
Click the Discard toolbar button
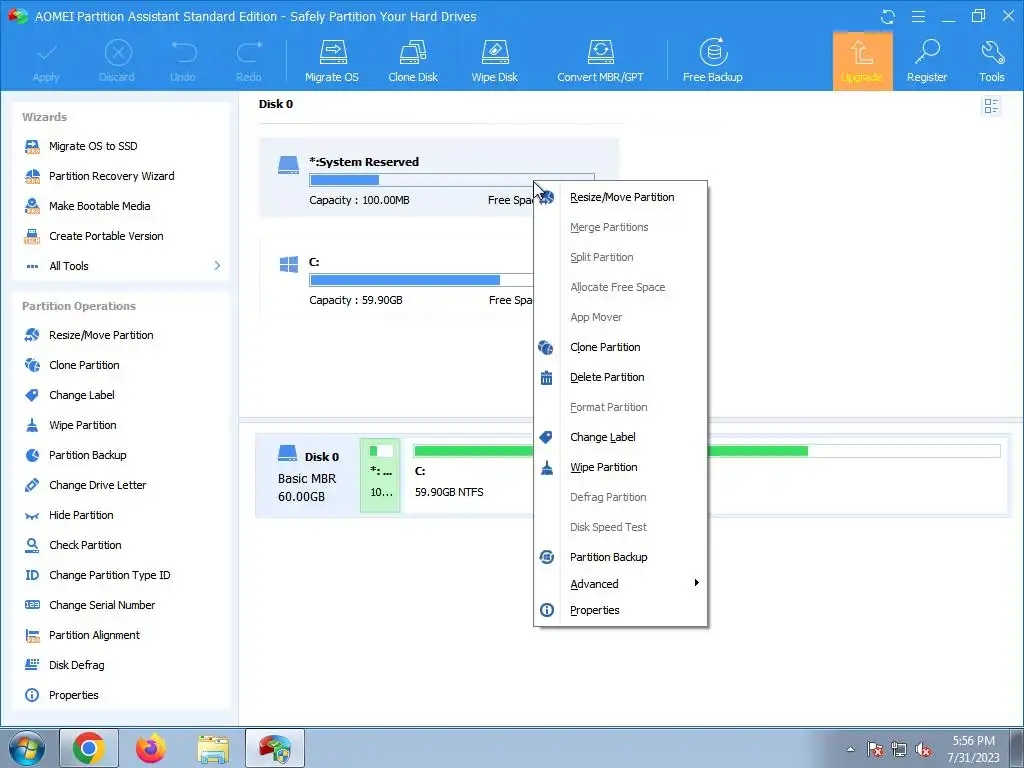tap(117, 61)
